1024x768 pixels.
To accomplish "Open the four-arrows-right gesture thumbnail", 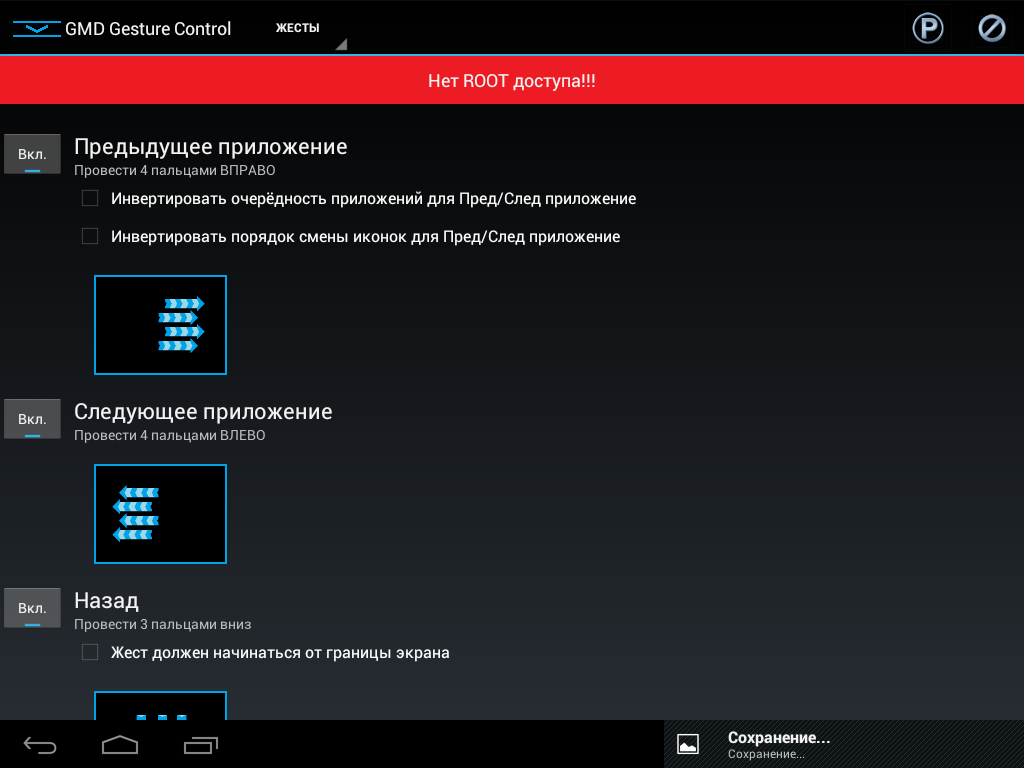I will pos(161,325).
